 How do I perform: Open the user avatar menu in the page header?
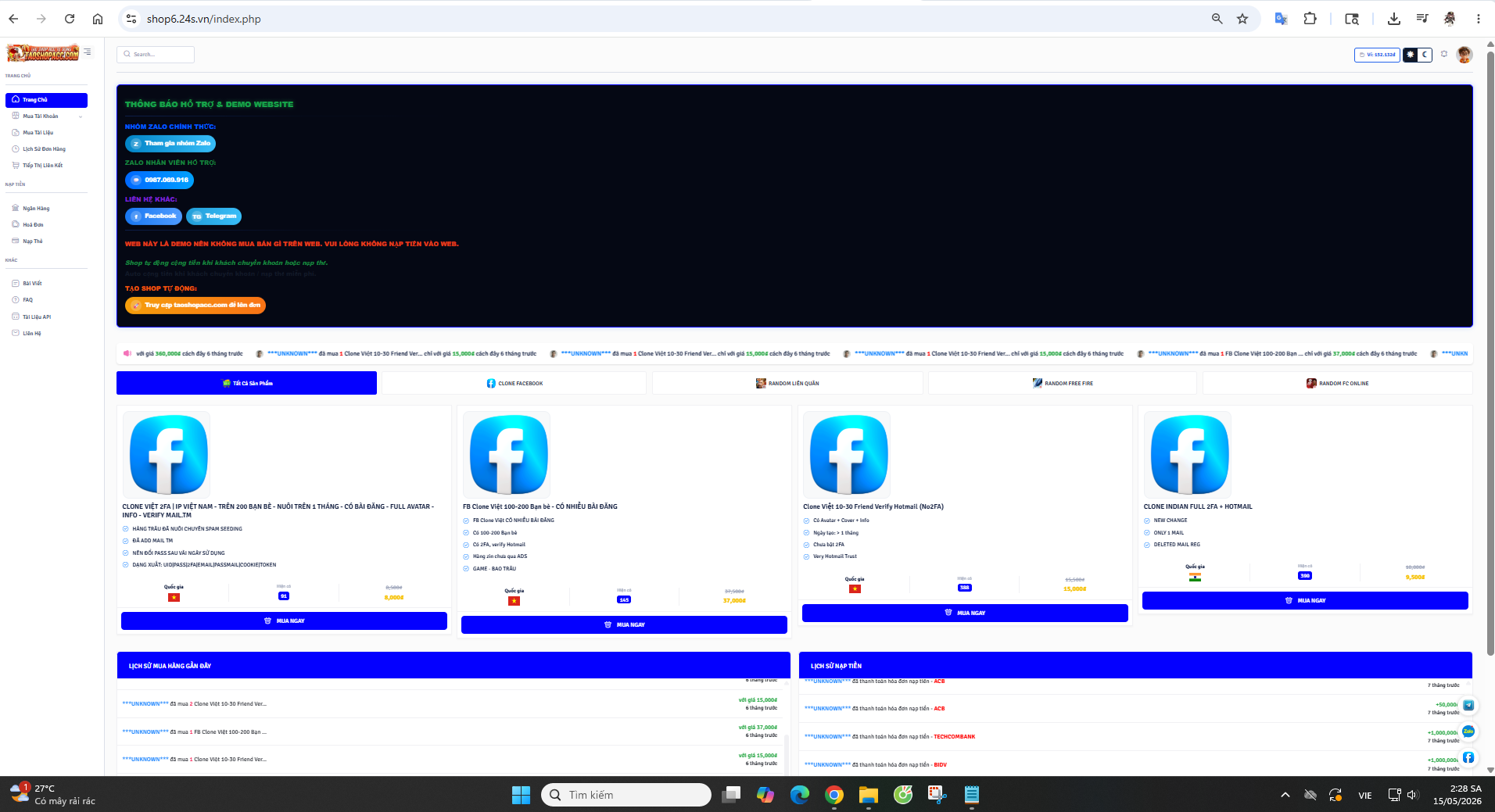(1465, 54)
